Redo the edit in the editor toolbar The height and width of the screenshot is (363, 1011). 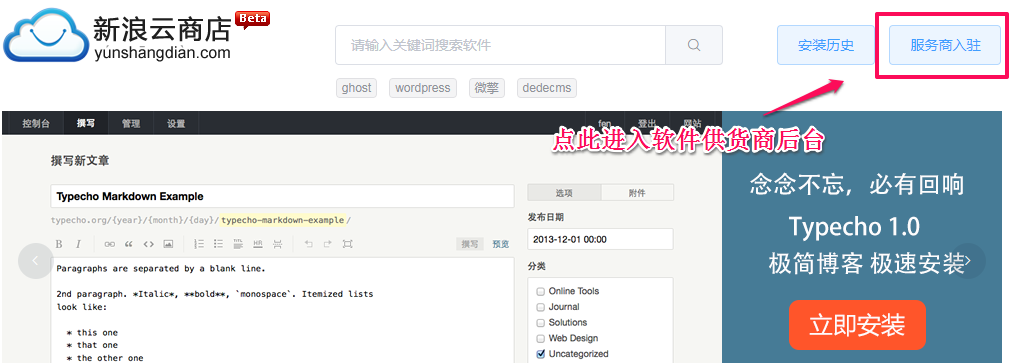[328, 244]
